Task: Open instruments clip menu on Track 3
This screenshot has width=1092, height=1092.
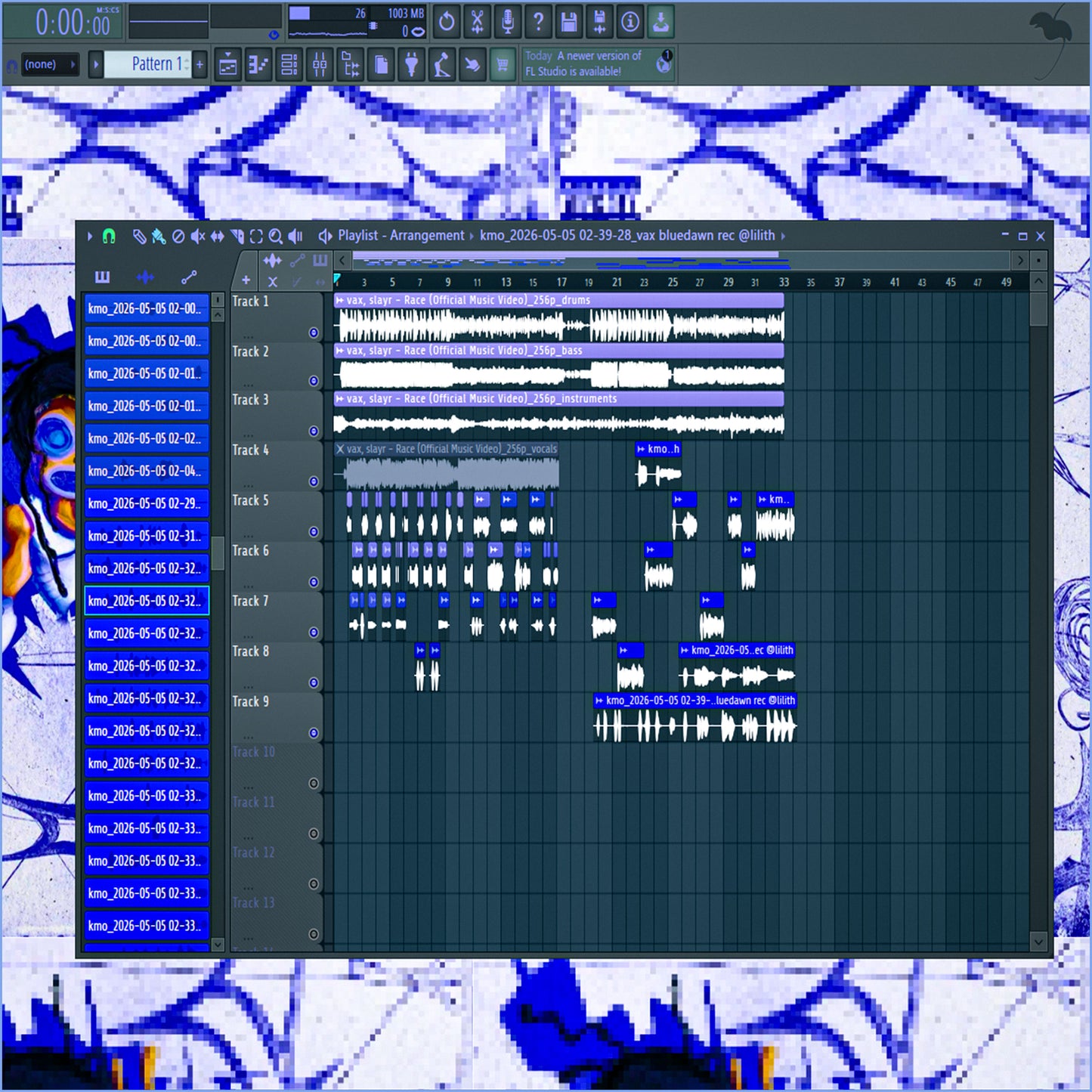Action: [340, 399]
